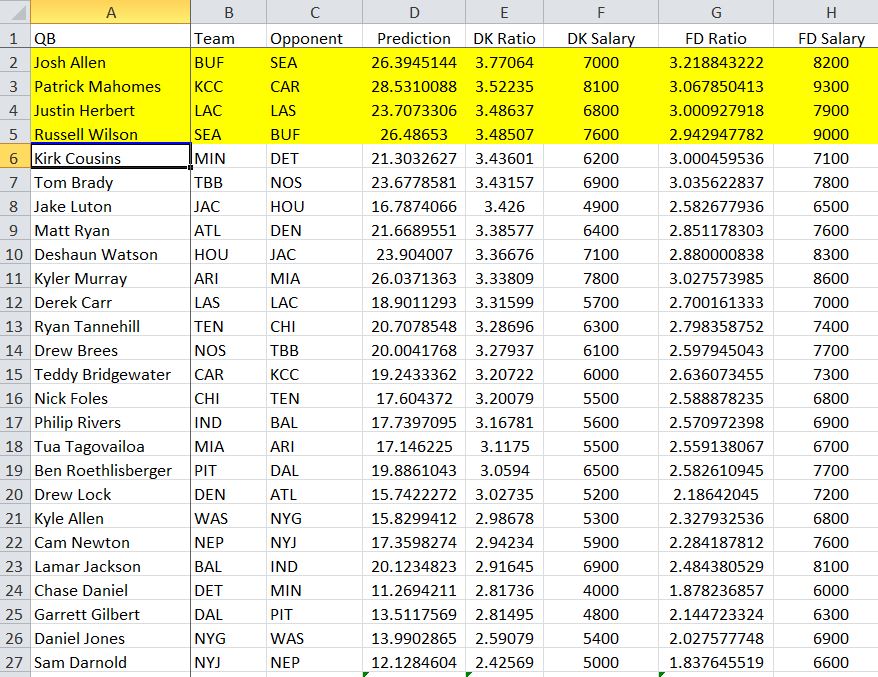This screenshot has height=677, width=878.
Task: Select column F header
Action: [601, 12]
